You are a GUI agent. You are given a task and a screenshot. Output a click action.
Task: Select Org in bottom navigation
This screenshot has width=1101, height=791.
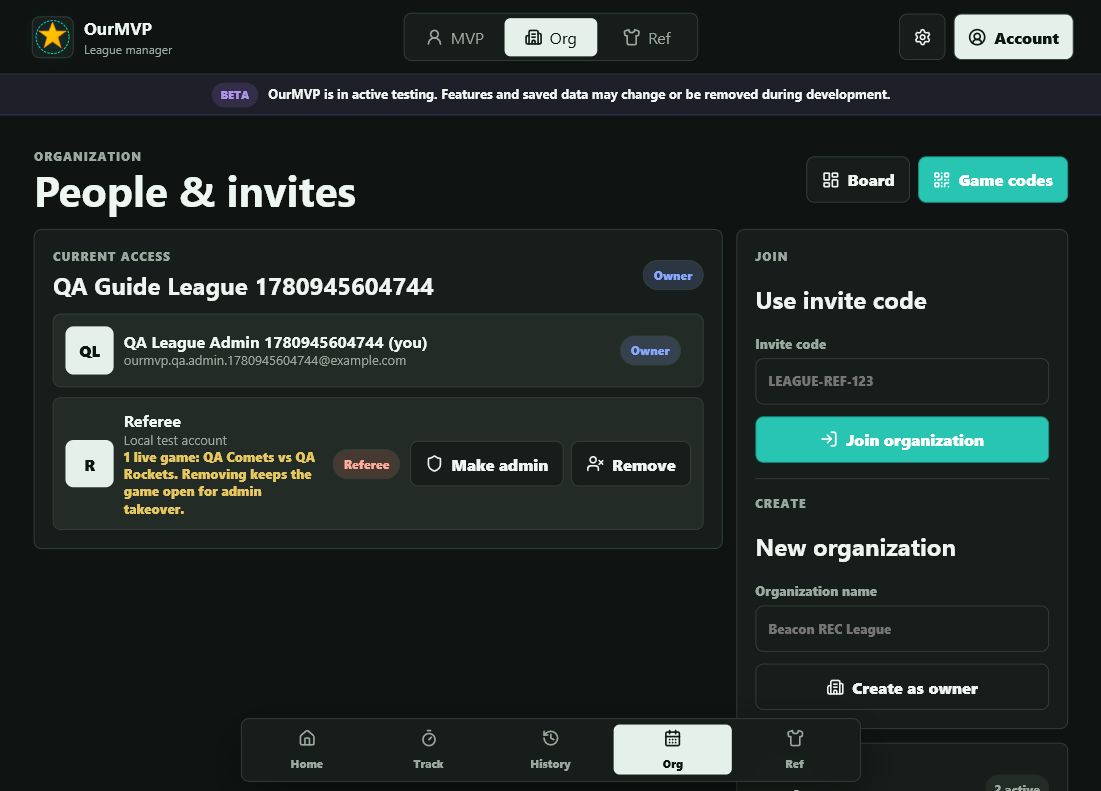[673, 750]
